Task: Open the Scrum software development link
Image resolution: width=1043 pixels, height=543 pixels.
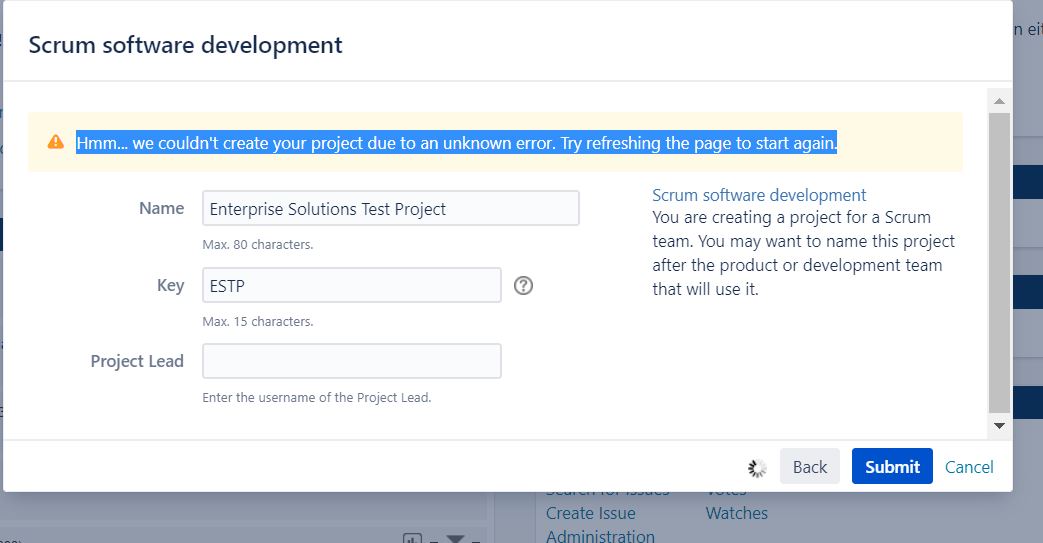Action: 759,195
